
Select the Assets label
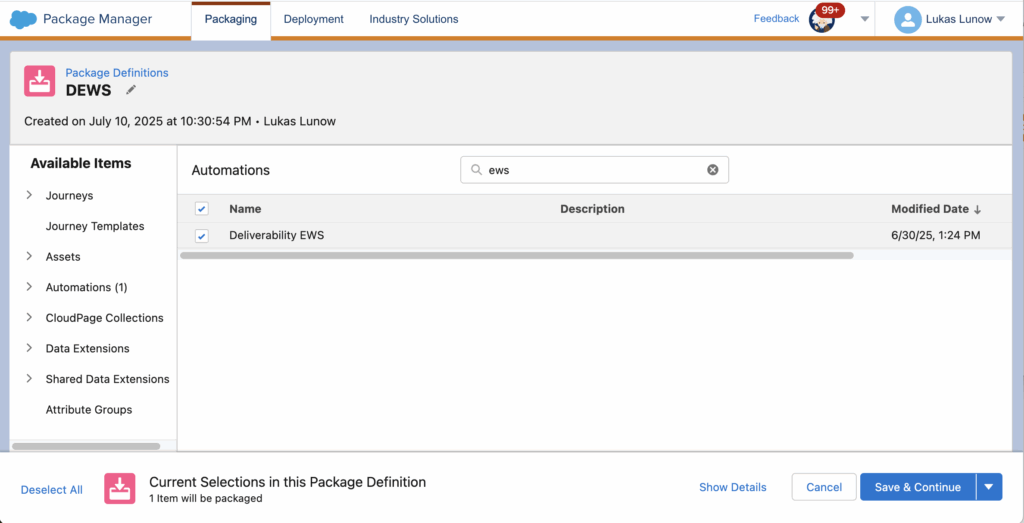tap(63, 257)
